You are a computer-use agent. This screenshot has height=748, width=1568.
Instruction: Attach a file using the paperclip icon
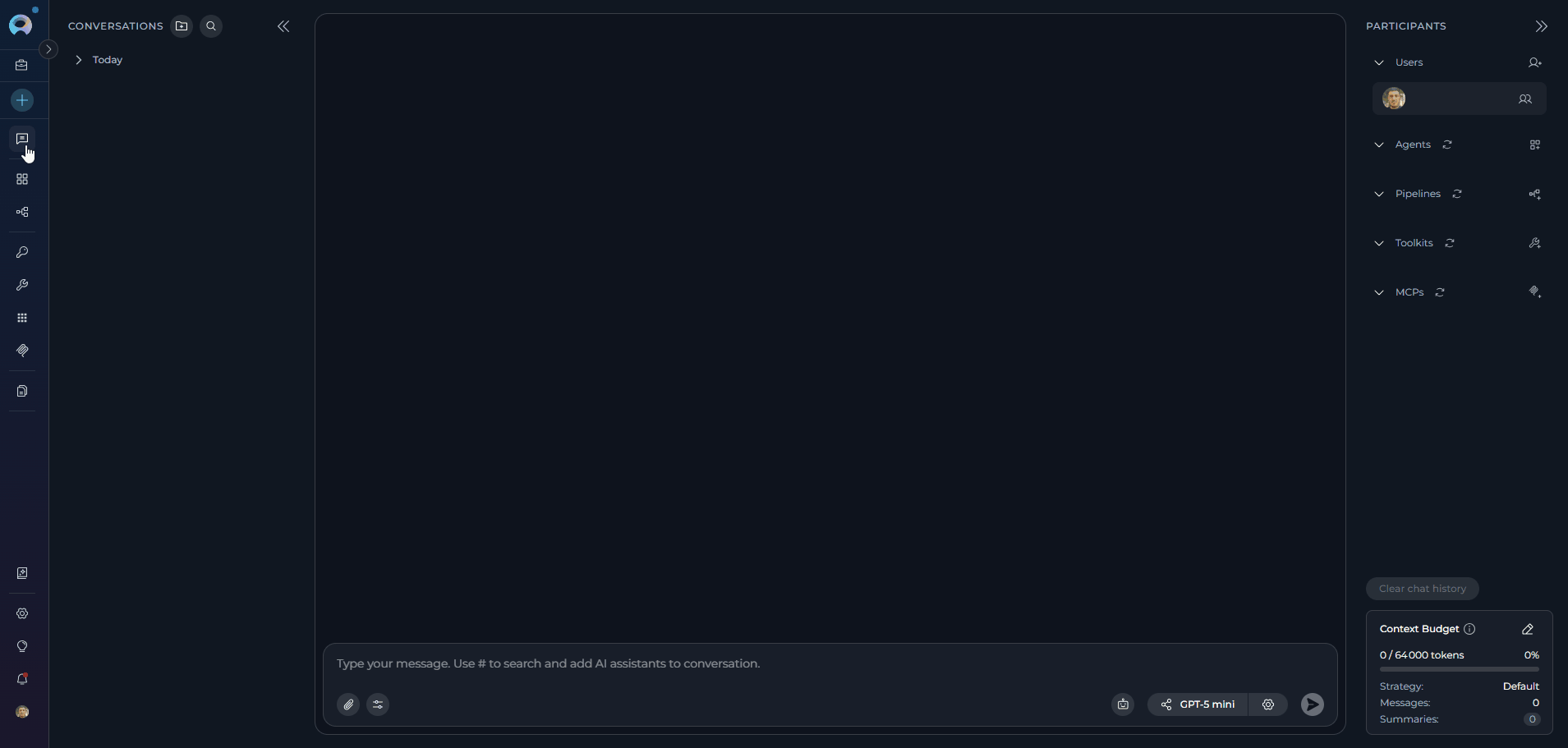(x=348, y=704)
